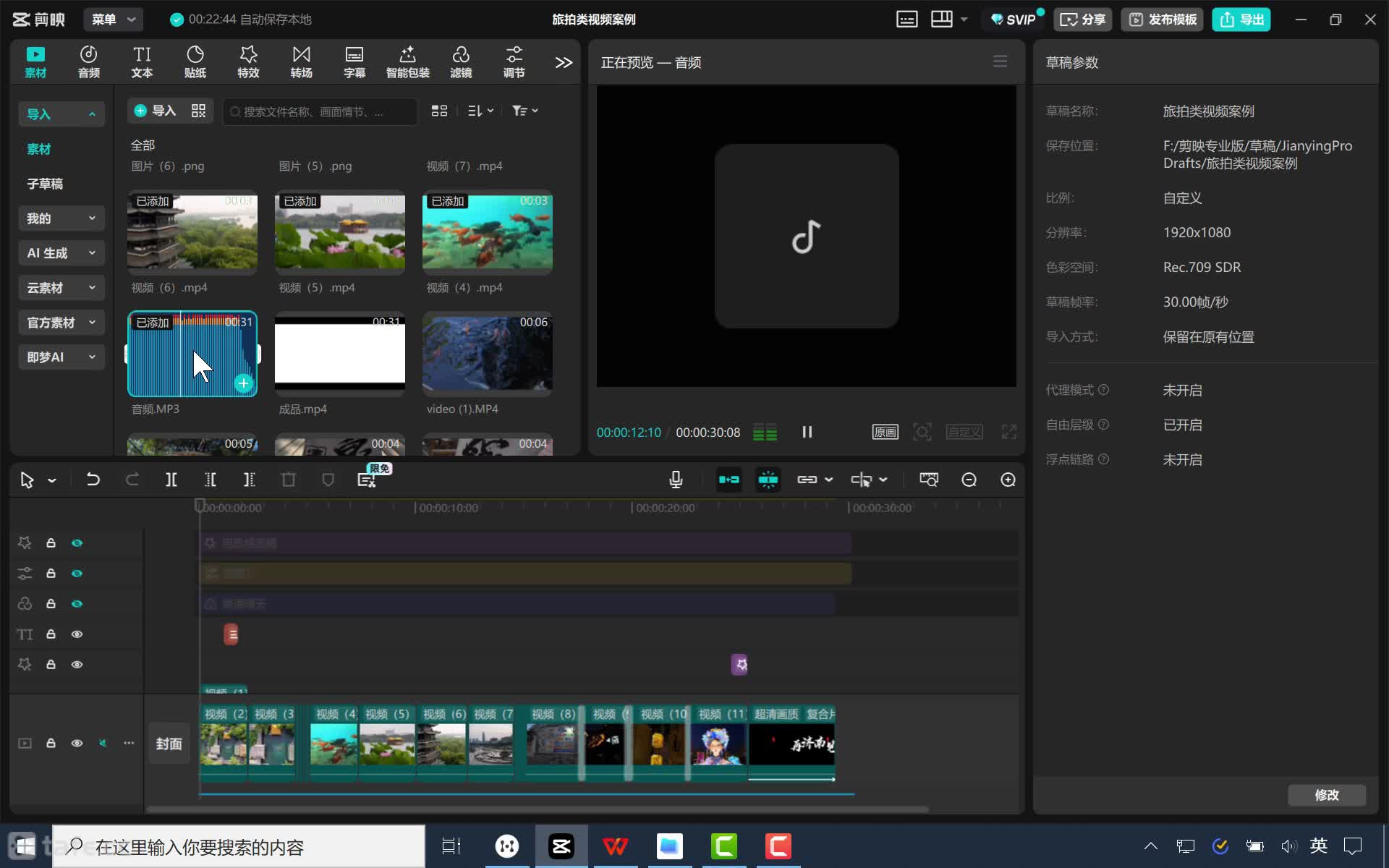This screenshot has height=868, width=1389.
Task: Split the clip at playhead
Action: [x=171, y=480]
